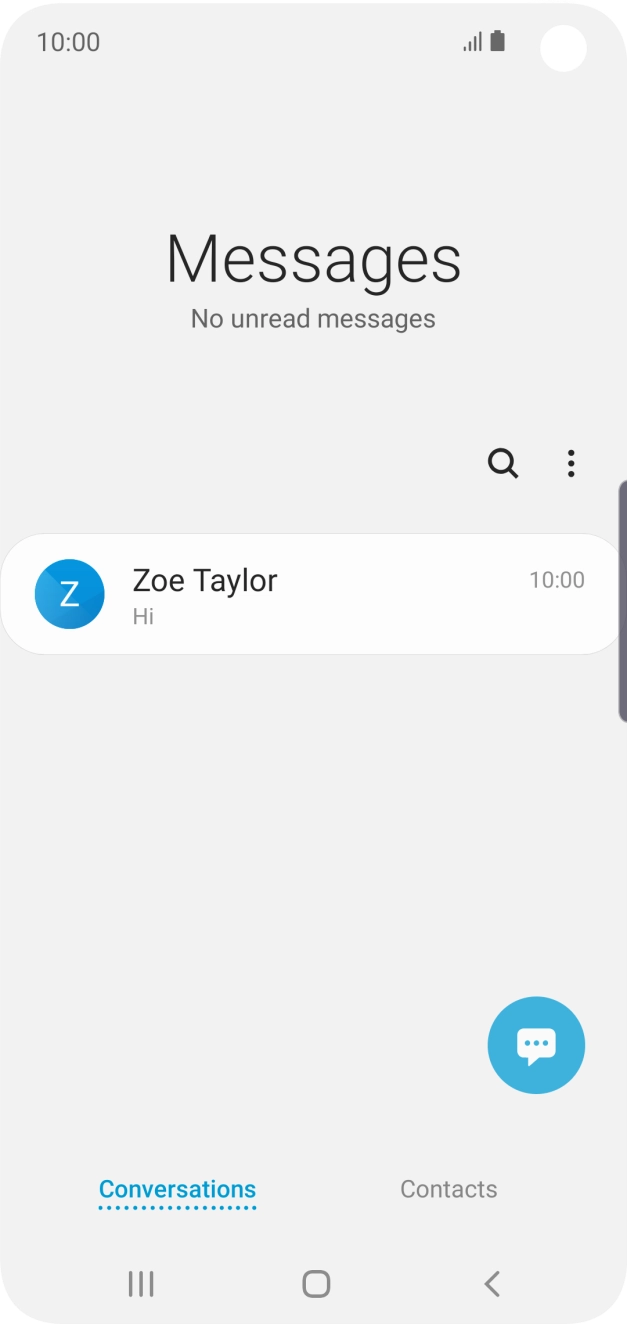
Task: Tap the 'No unread messages' text
Action: [313, 318]
